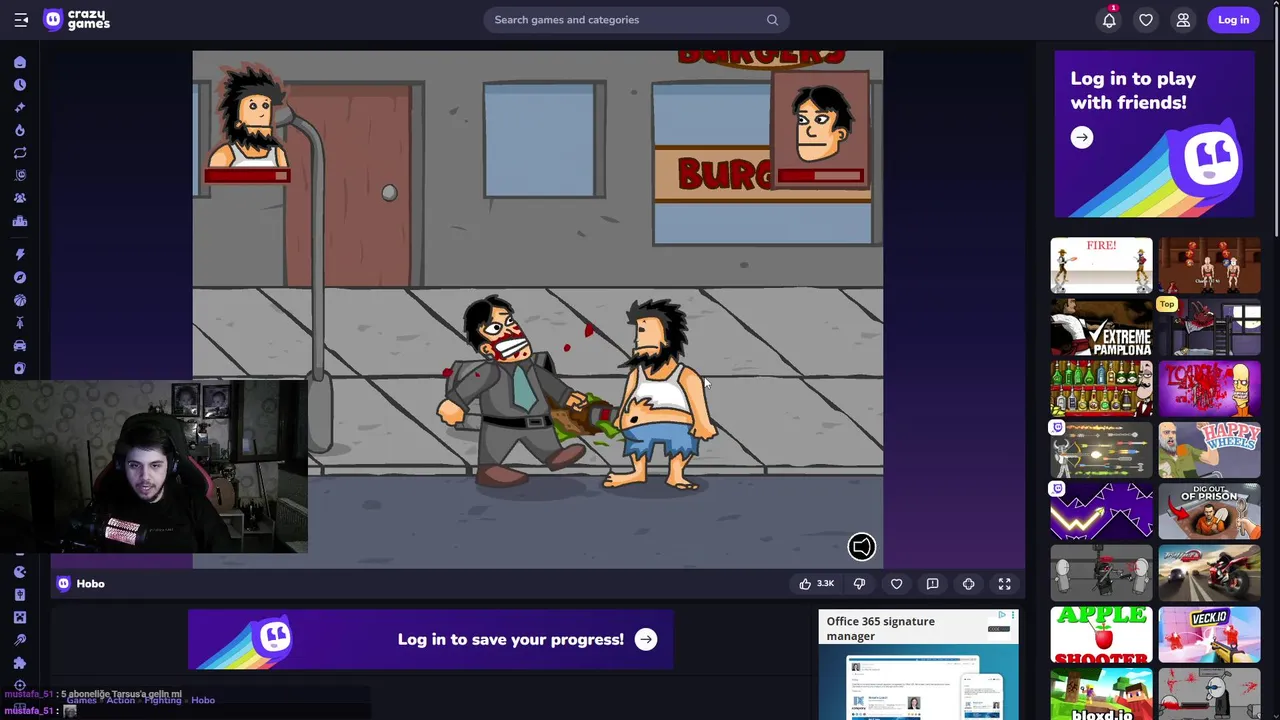
Task: Add Hobo to favorites heart
Action: pyautogui.click(x=896, y=584)
